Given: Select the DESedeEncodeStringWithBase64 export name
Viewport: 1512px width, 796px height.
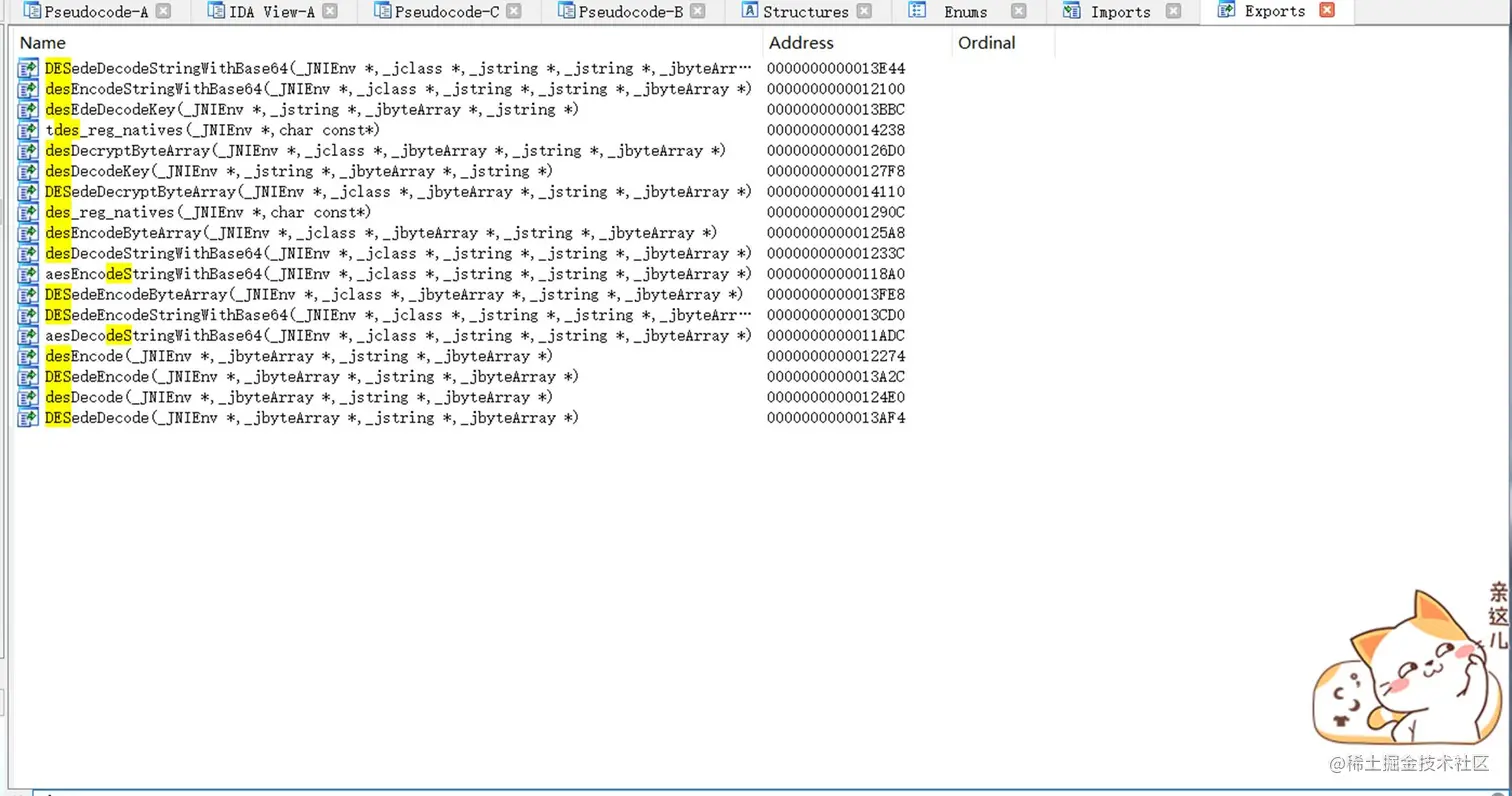Looking at the screenshot, I should pos(398,315).
